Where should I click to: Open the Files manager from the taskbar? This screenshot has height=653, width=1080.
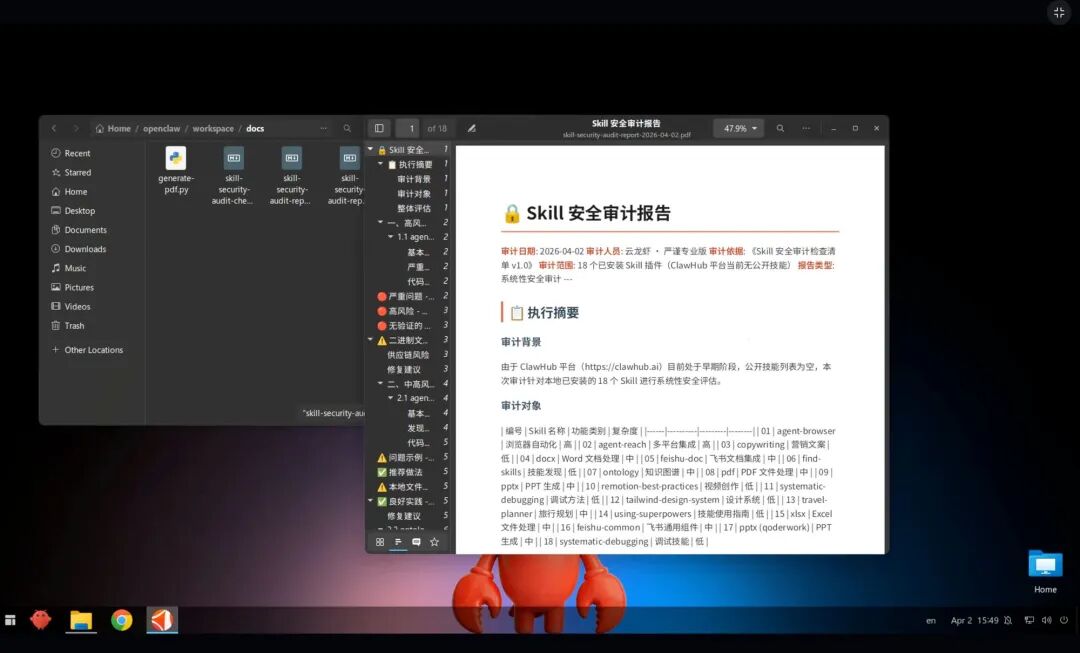(81, 620)
